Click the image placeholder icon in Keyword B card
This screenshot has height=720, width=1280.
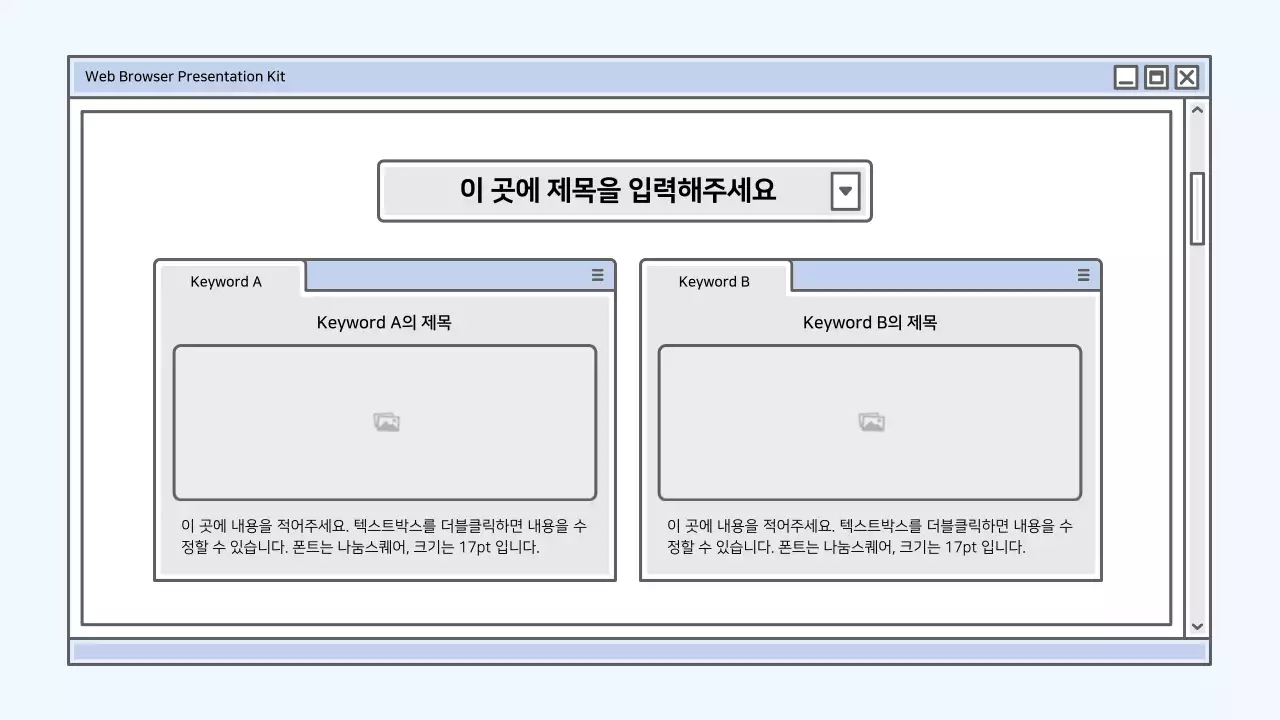coord(871,421)
